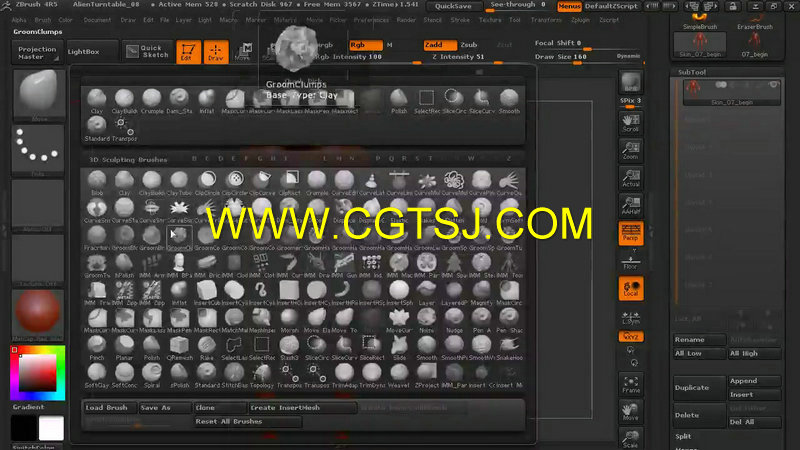
Task: Pick the ClayTubes brush in the grid
Action: (179, 182)
